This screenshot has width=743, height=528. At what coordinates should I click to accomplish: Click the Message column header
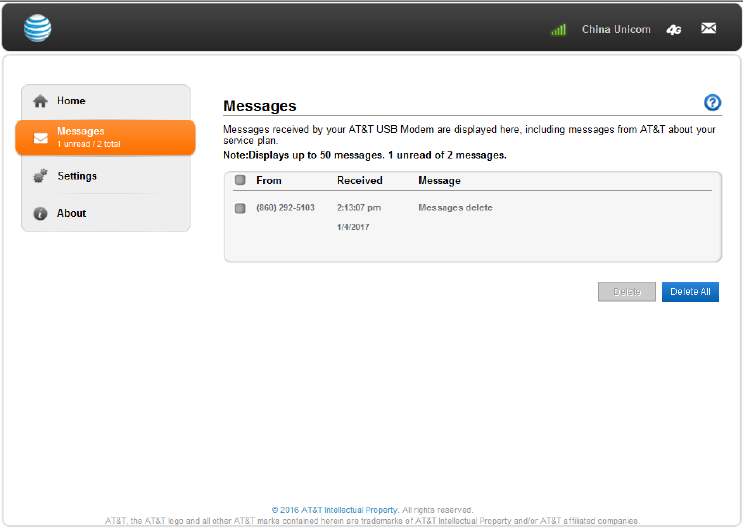click(439, 181)
